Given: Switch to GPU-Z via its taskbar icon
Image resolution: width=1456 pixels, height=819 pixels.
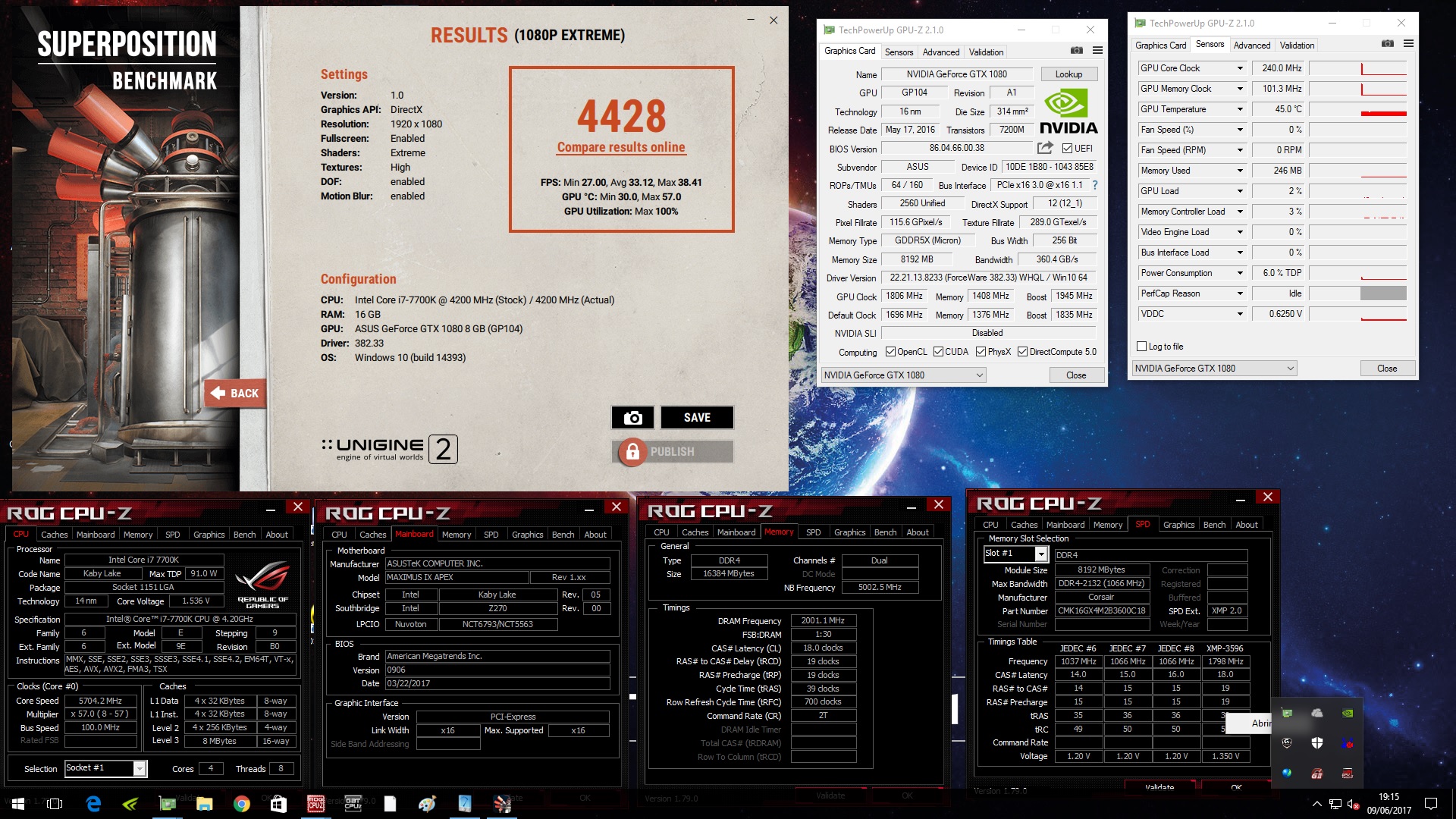Looking at the screenshot, I should pyautogui.click(x=167, y=804).
